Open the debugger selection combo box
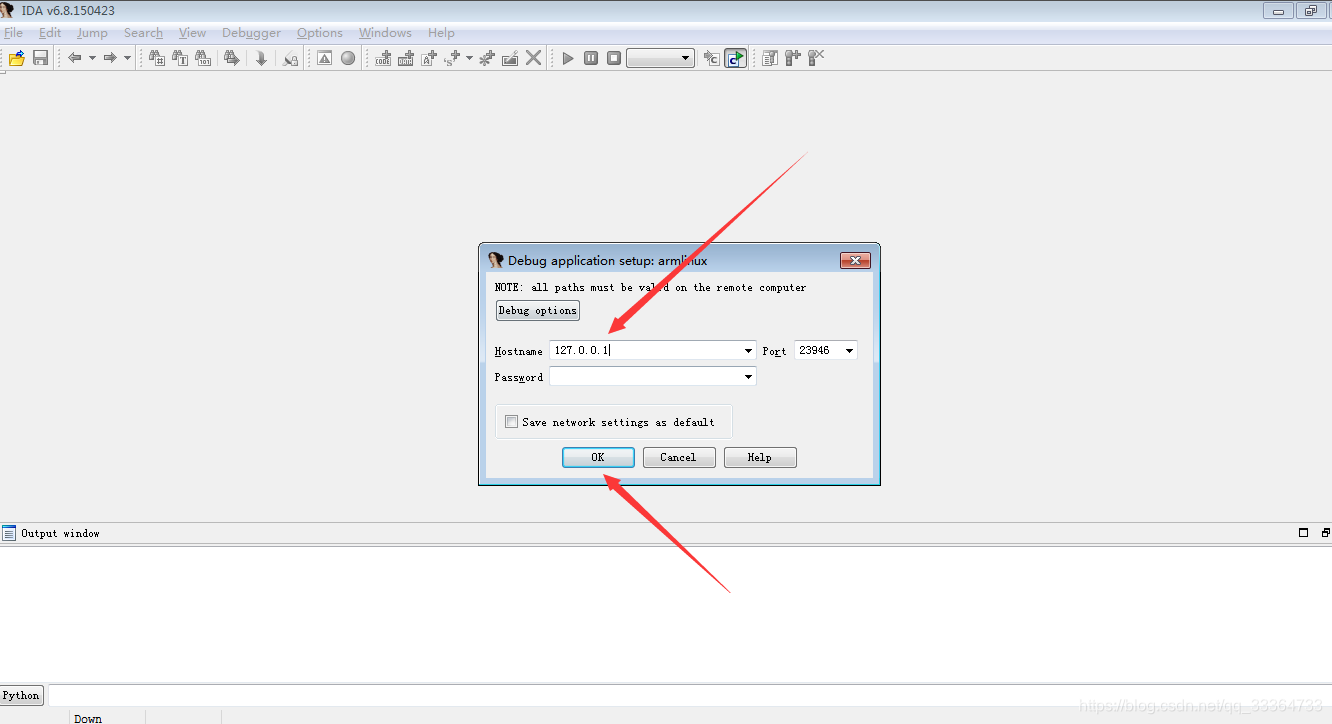The width and height of the screenshot is (1332, 724). click(660, 58)
